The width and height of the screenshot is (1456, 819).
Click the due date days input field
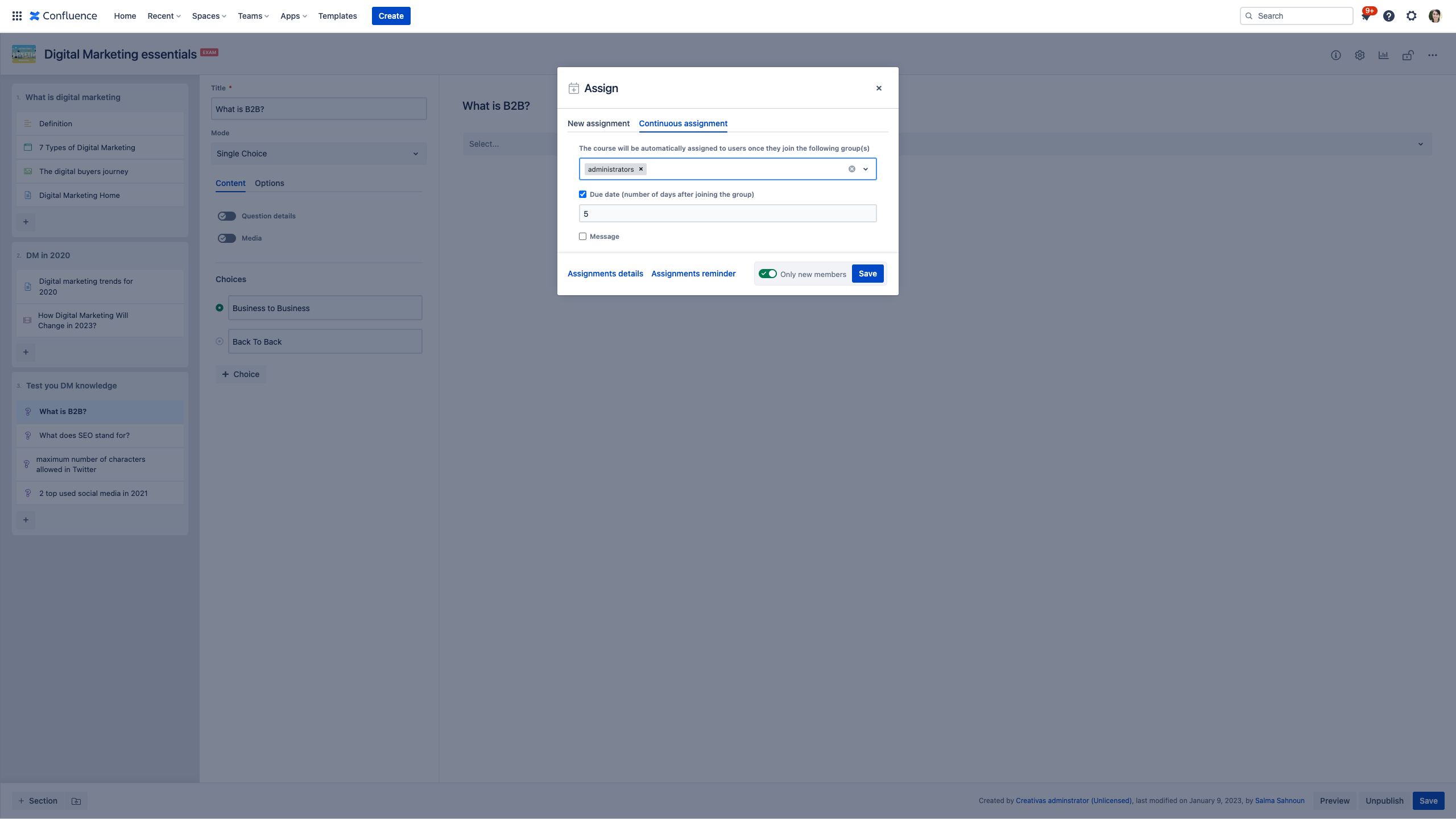pos(727,214)
